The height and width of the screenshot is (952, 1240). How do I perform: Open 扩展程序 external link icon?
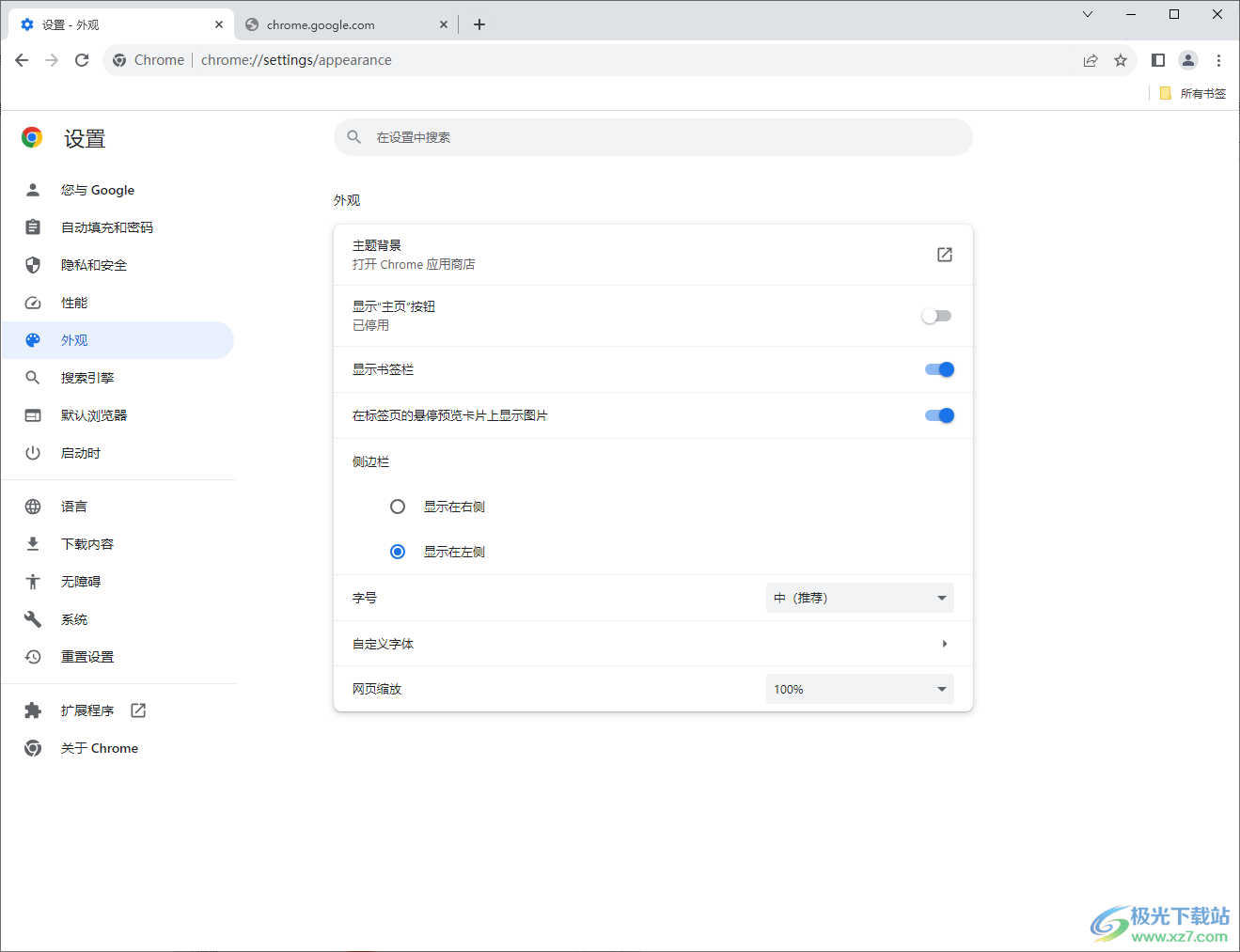point(138,710)
